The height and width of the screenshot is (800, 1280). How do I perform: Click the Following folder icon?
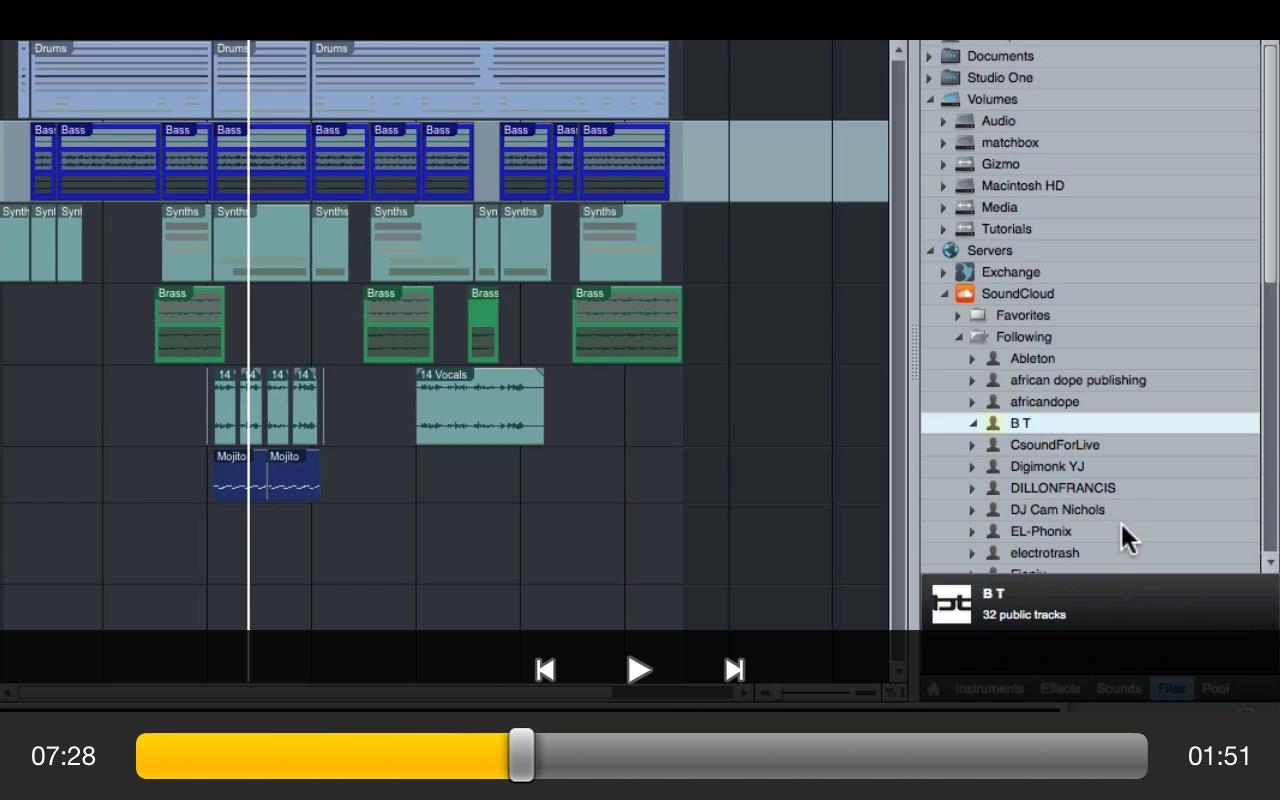tap(979, 337)
